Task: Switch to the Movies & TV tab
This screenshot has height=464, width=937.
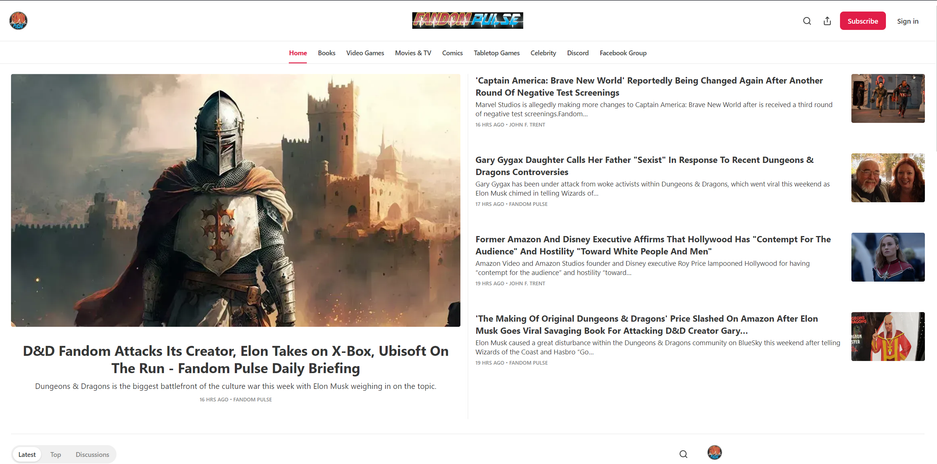Action: [413, 53]
